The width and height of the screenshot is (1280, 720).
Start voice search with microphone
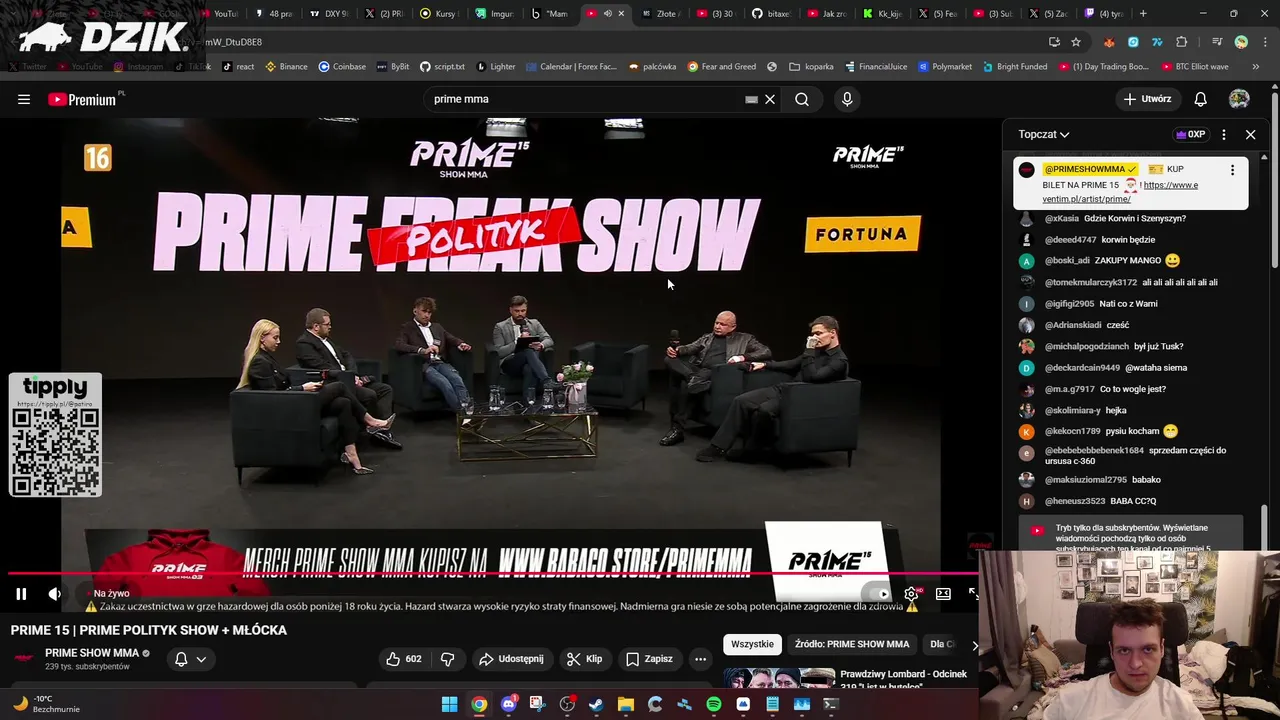[847, 99]
